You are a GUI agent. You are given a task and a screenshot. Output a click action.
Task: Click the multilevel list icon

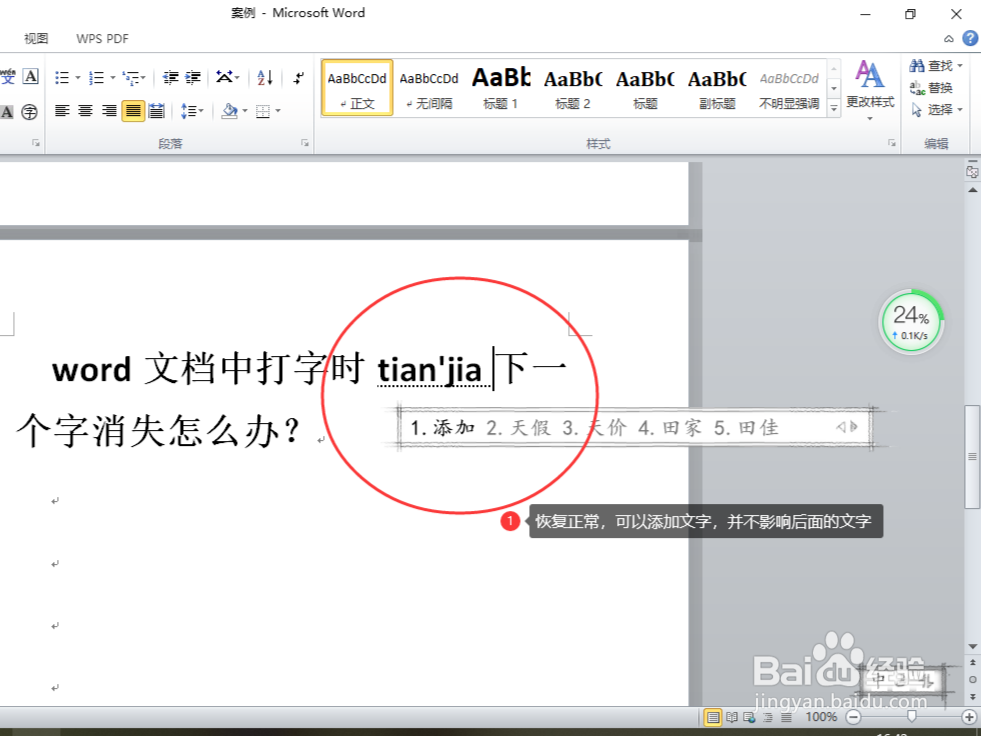coord(131,78)
